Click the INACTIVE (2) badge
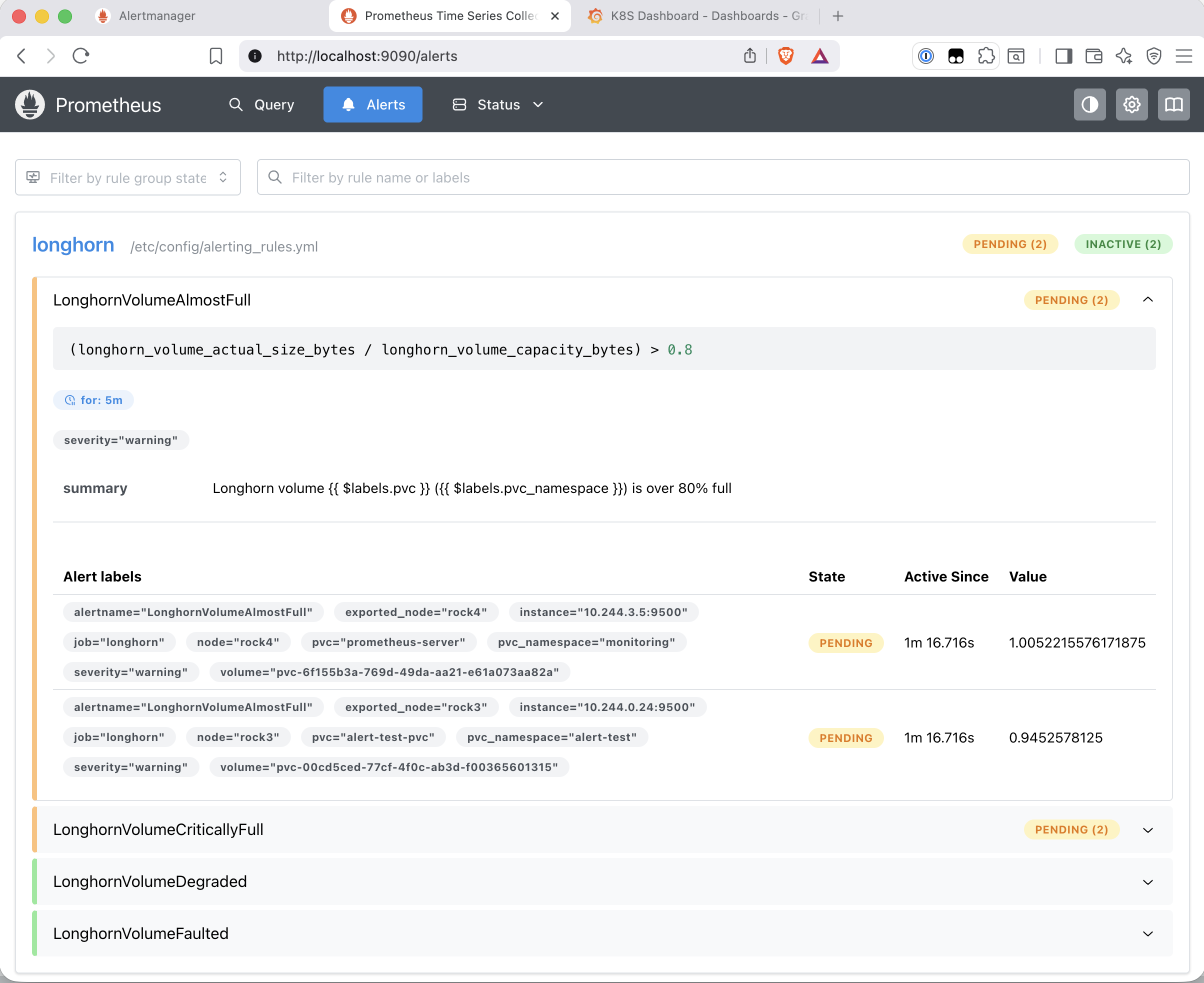This screenshot has width=1204, height=983. [x=1123, y=244]
